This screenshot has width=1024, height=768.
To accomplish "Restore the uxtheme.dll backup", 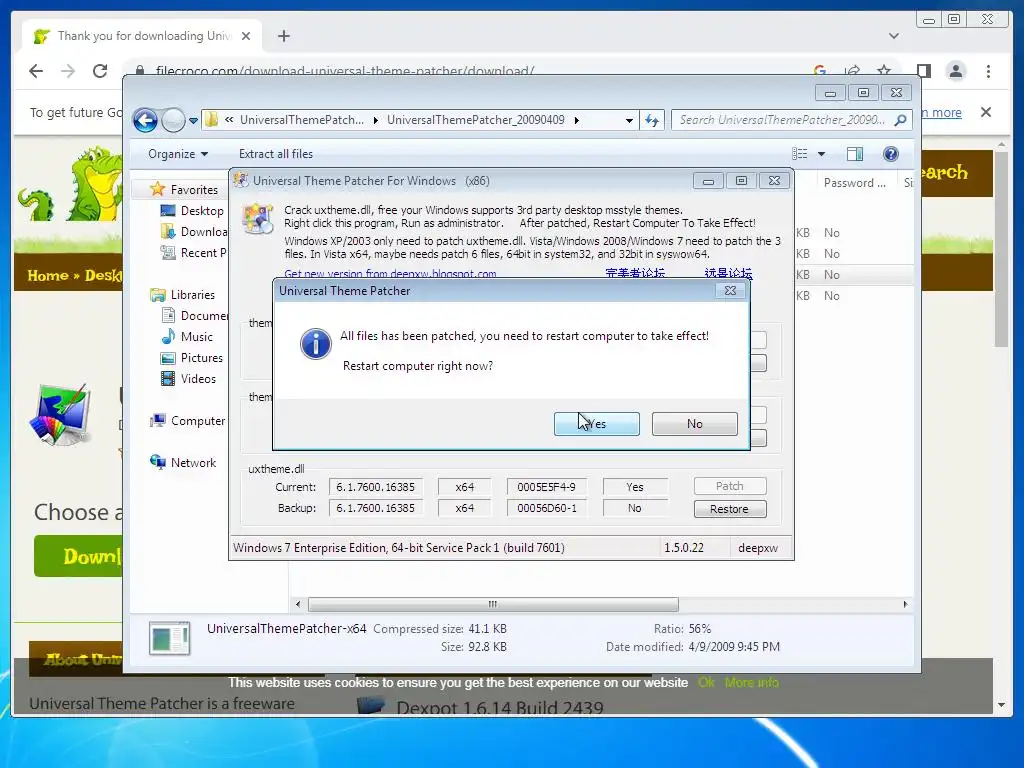I will 729,509.
